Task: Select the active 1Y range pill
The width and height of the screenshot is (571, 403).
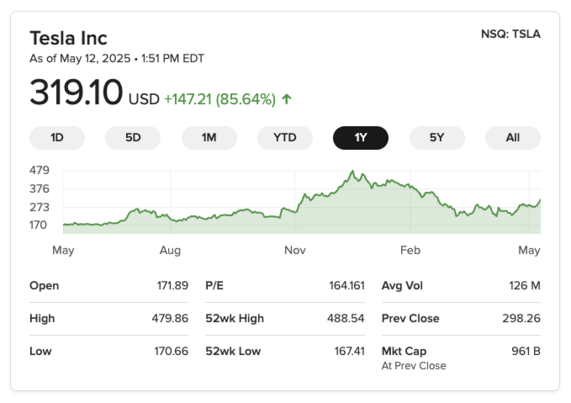Action: click(x=361, y=138)
